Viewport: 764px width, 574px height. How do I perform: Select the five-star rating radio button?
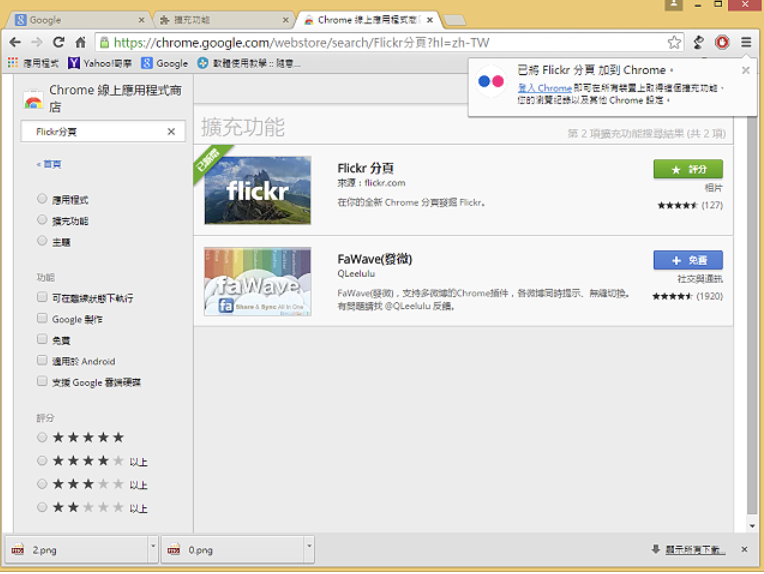coord(42,437)
